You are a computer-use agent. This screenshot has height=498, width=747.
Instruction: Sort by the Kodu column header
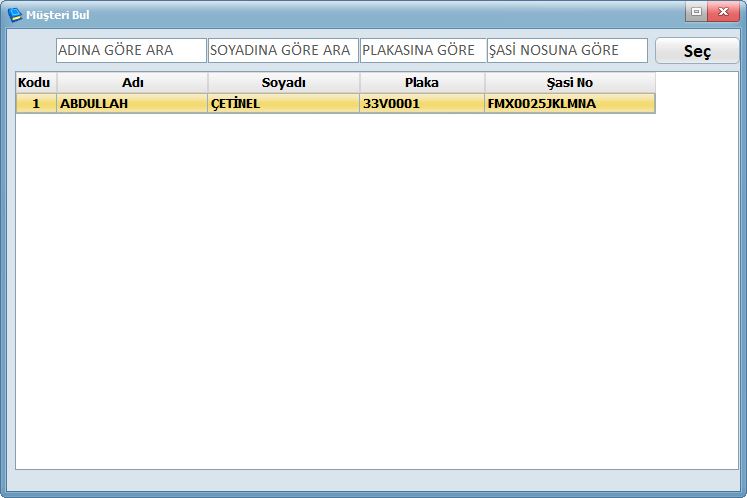tap(36, 83)
